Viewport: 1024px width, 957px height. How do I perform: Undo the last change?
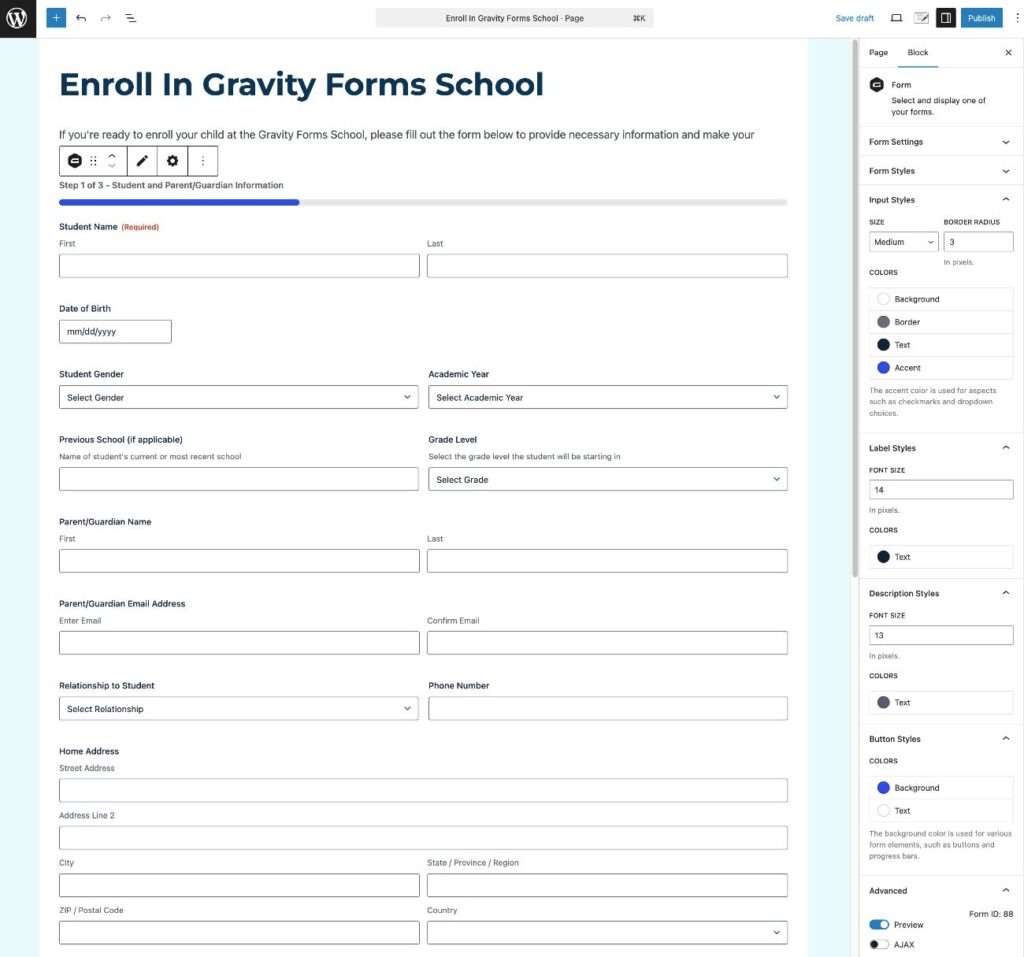pyautogui.click(x=81, y=18)
